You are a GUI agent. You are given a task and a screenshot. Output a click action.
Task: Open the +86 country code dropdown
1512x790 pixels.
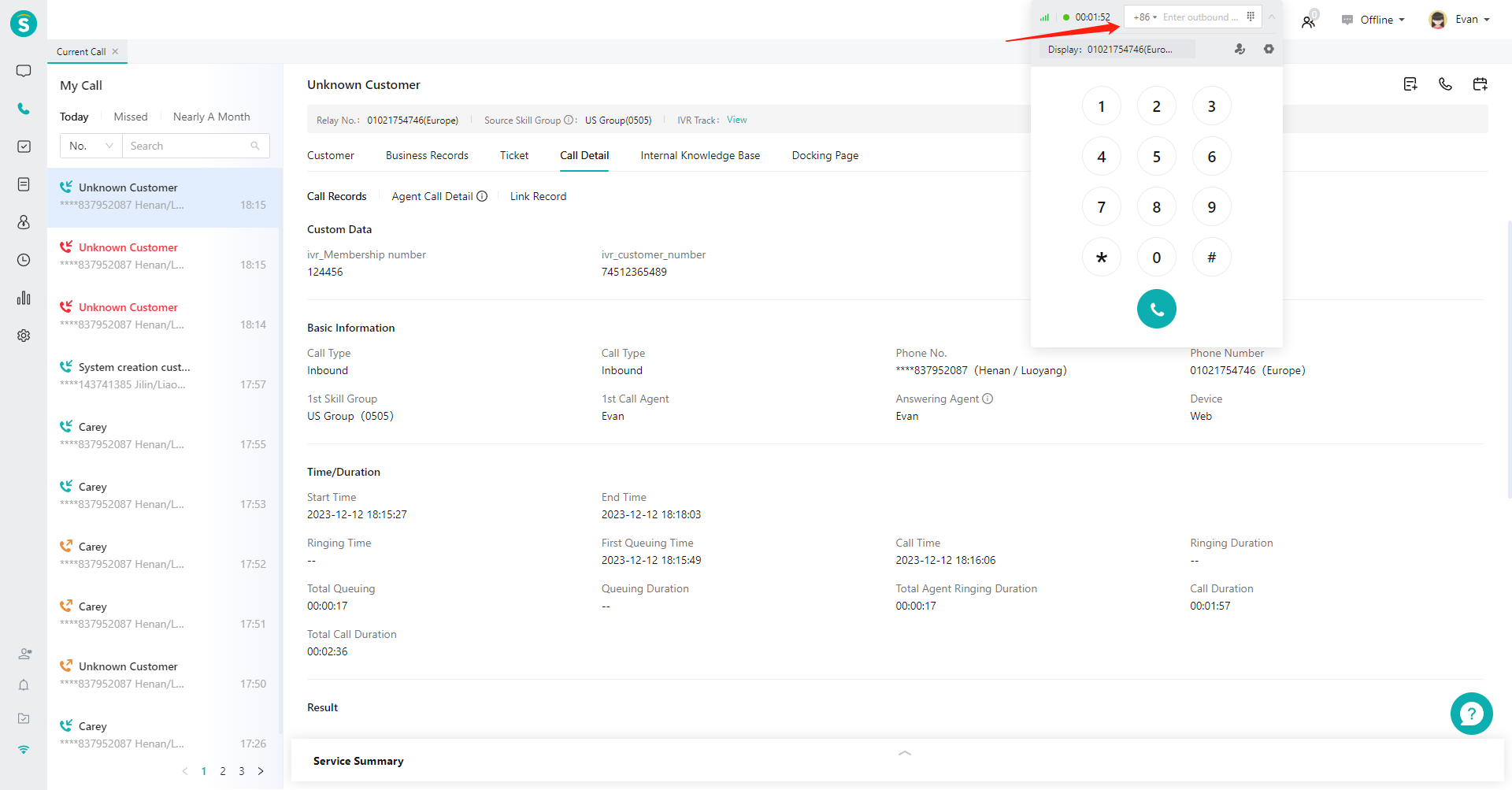[1145, 17]
